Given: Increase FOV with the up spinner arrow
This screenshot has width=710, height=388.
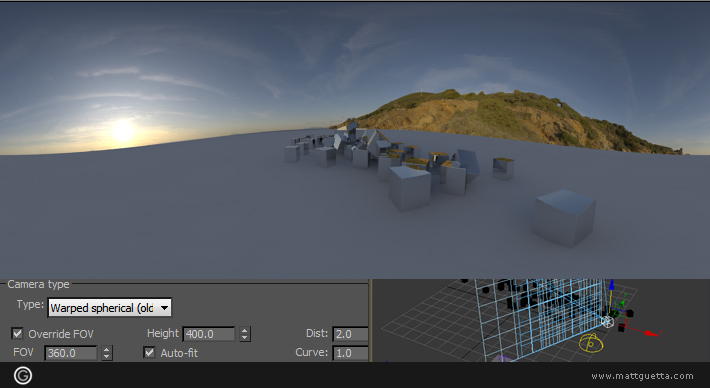Looking at the screenshot, I should (107, 349).
